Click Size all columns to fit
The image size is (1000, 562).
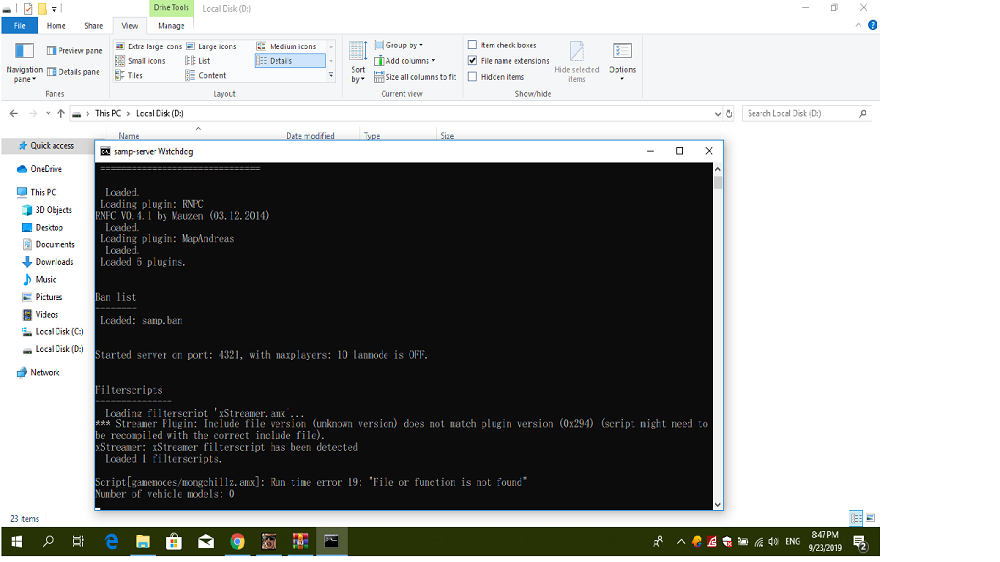tap(415, 77)
